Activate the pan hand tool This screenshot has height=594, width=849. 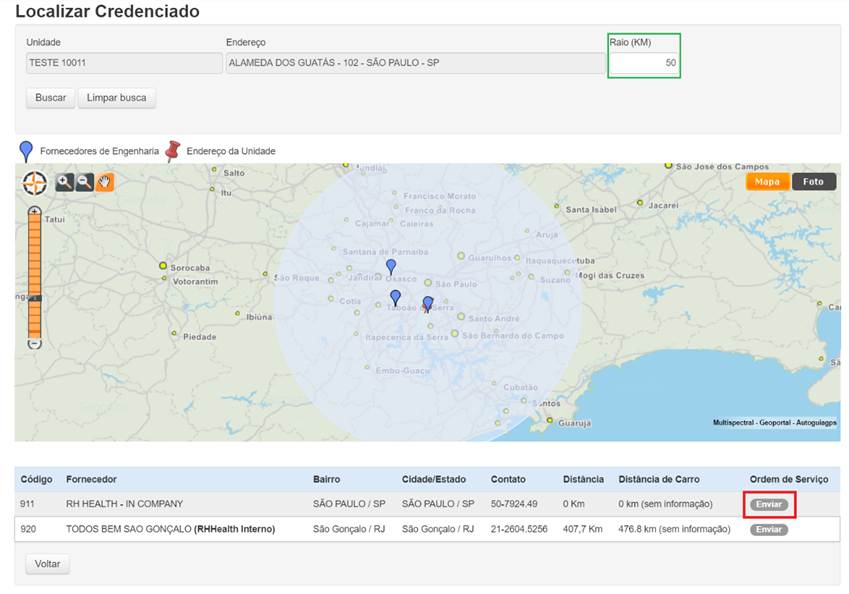[105, 182]
